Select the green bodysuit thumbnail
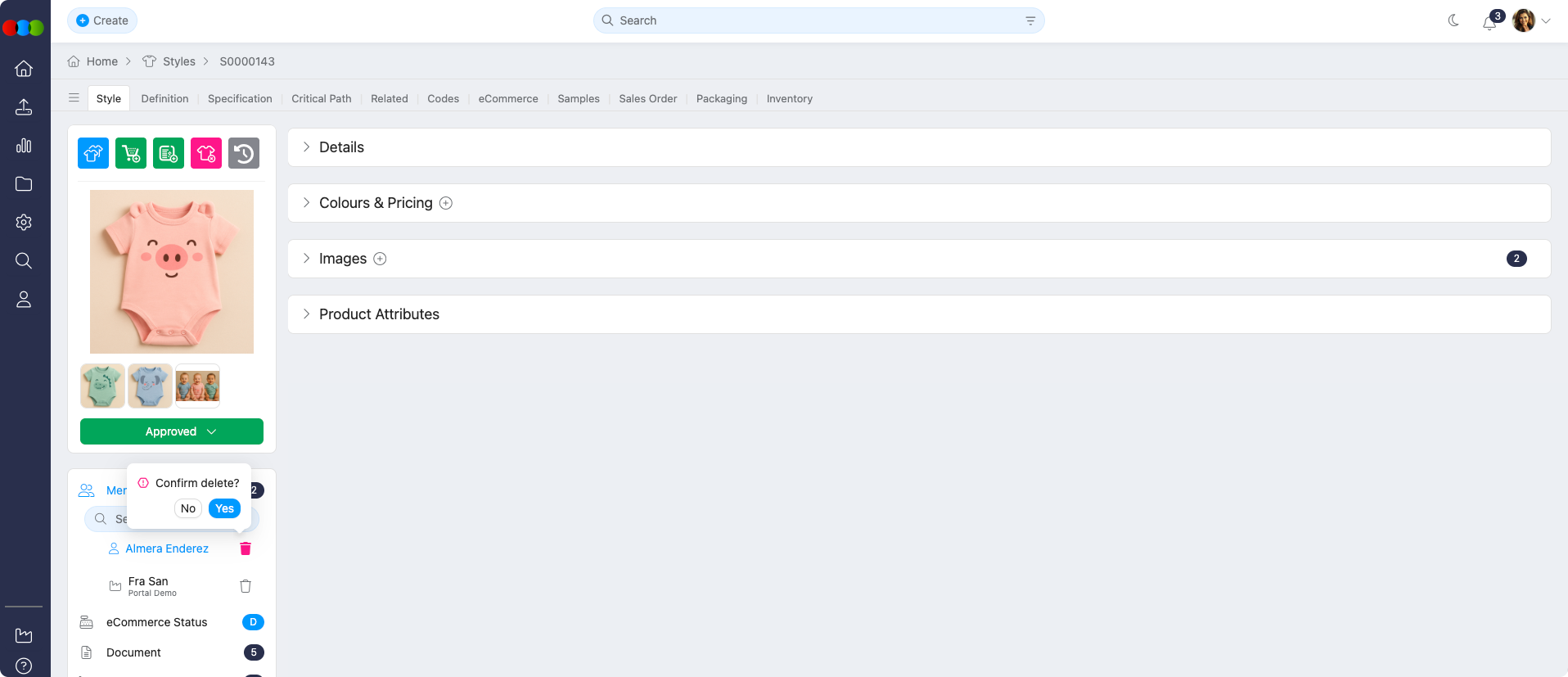Viewport: 1568px width, 677px height. tap(103, 386)
